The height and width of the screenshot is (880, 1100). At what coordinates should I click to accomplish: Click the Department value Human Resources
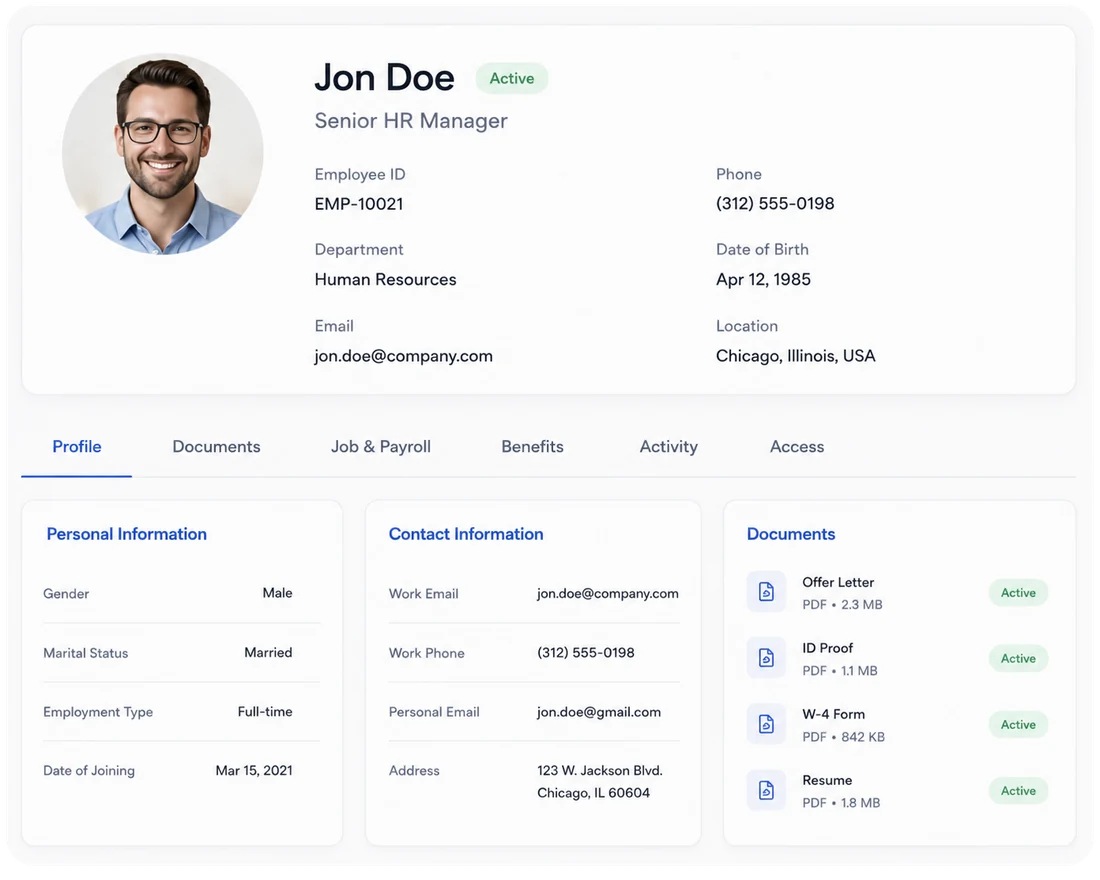(x=385, y=280)
